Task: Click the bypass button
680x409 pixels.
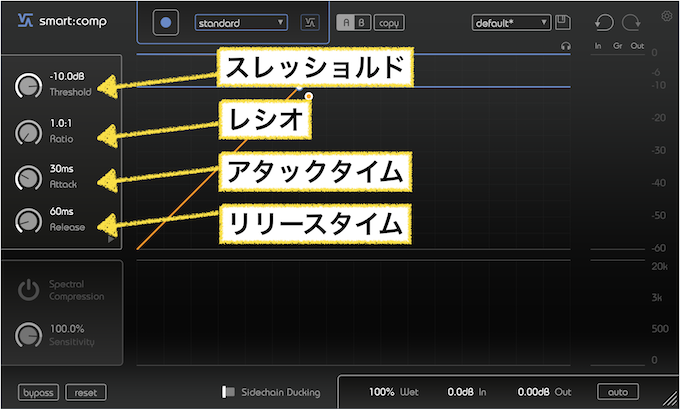Action: pos(38,393)
